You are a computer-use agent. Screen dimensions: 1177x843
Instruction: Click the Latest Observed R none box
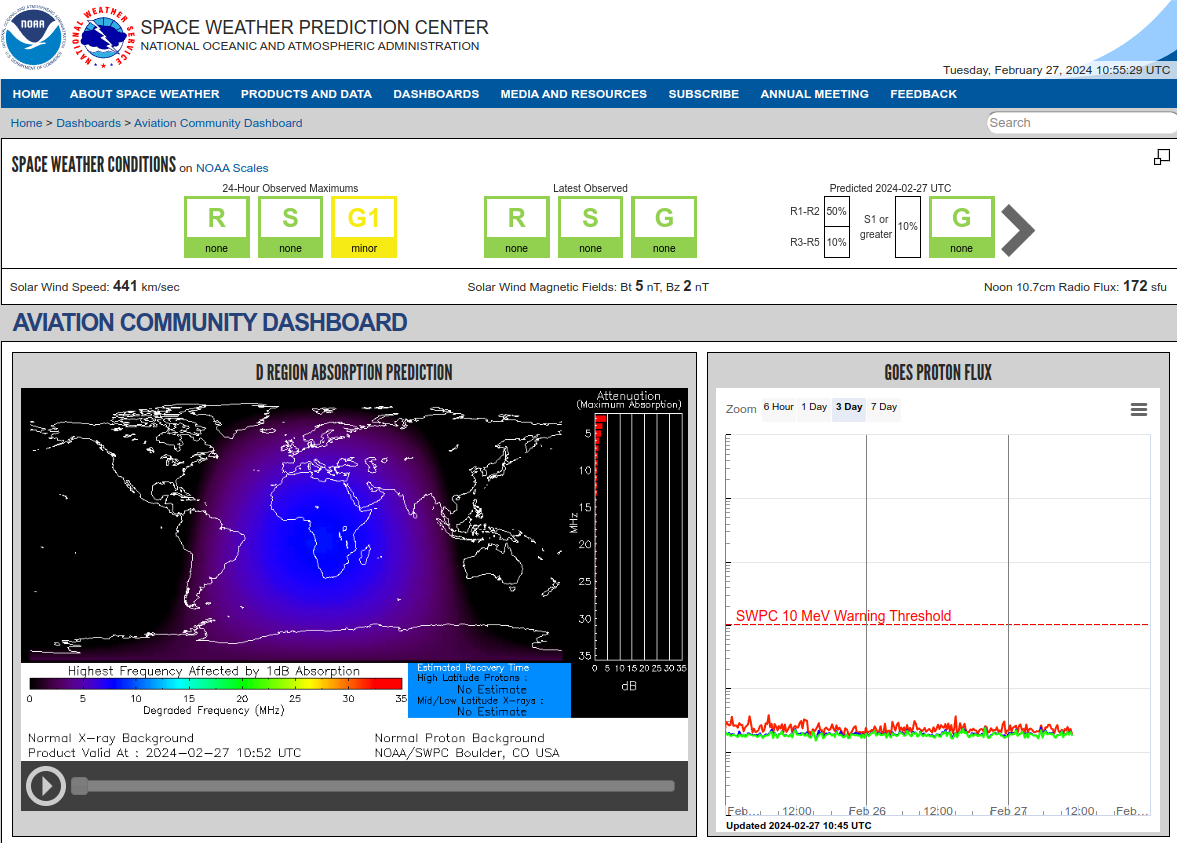516,227
